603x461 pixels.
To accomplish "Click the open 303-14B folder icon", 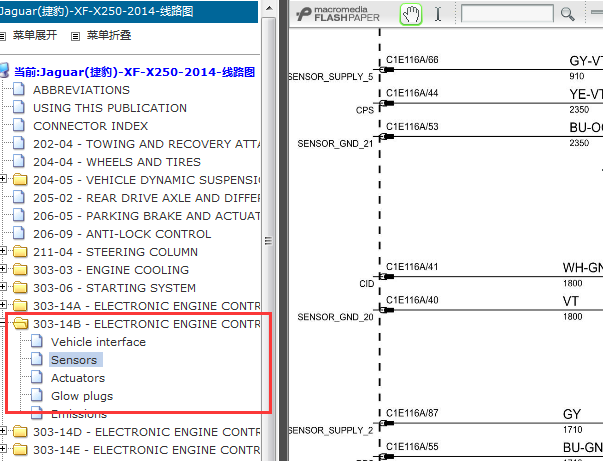I will (21, 324).
